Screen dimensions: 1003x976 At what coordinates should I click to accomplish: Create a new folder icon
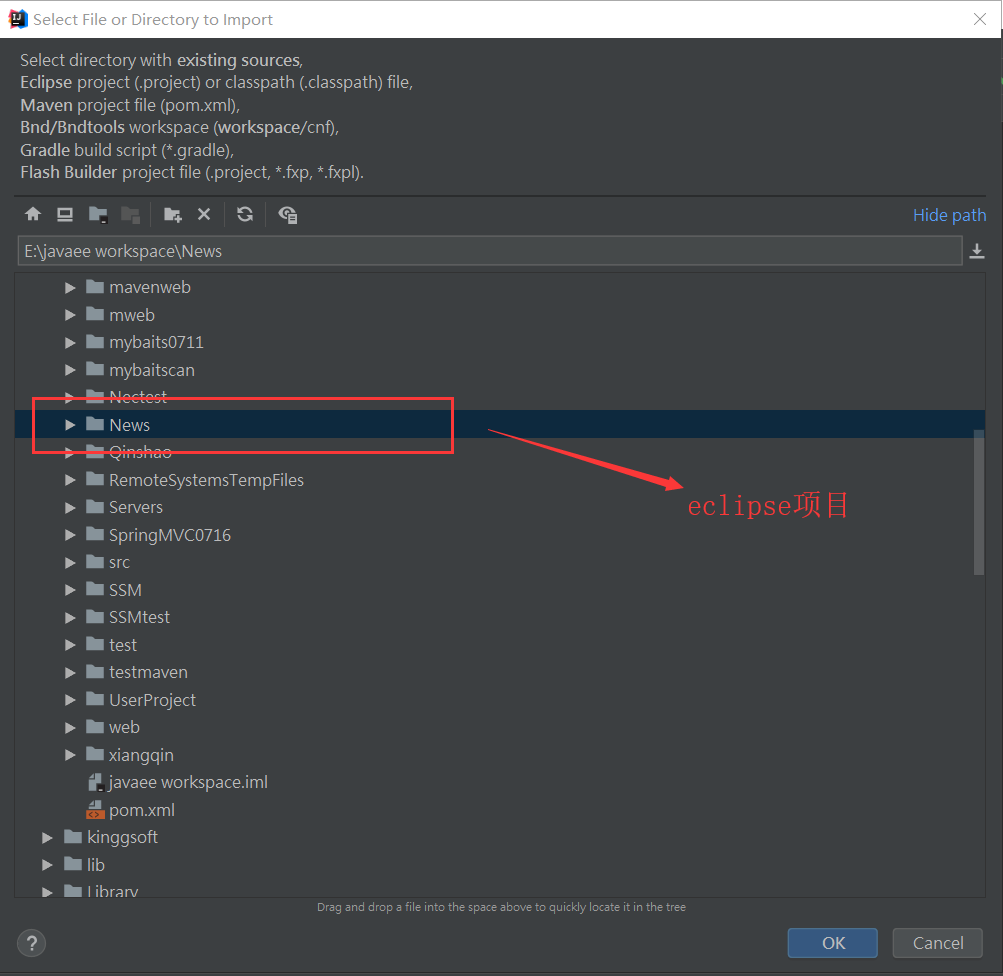click(173, 215)
